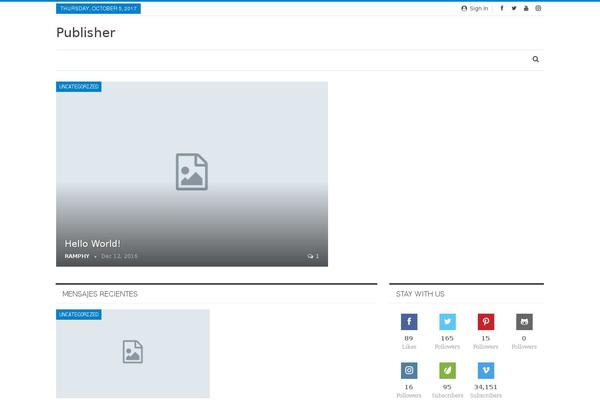Click the GitHub 0 Followers icon

(524, 322)
